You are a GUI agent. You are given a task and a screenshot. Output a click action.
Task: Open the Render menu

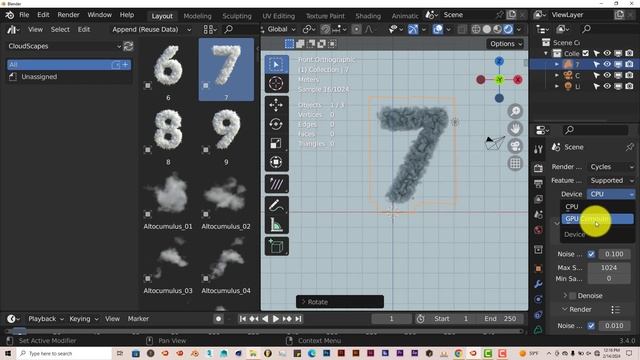click(x=68, y=15)
